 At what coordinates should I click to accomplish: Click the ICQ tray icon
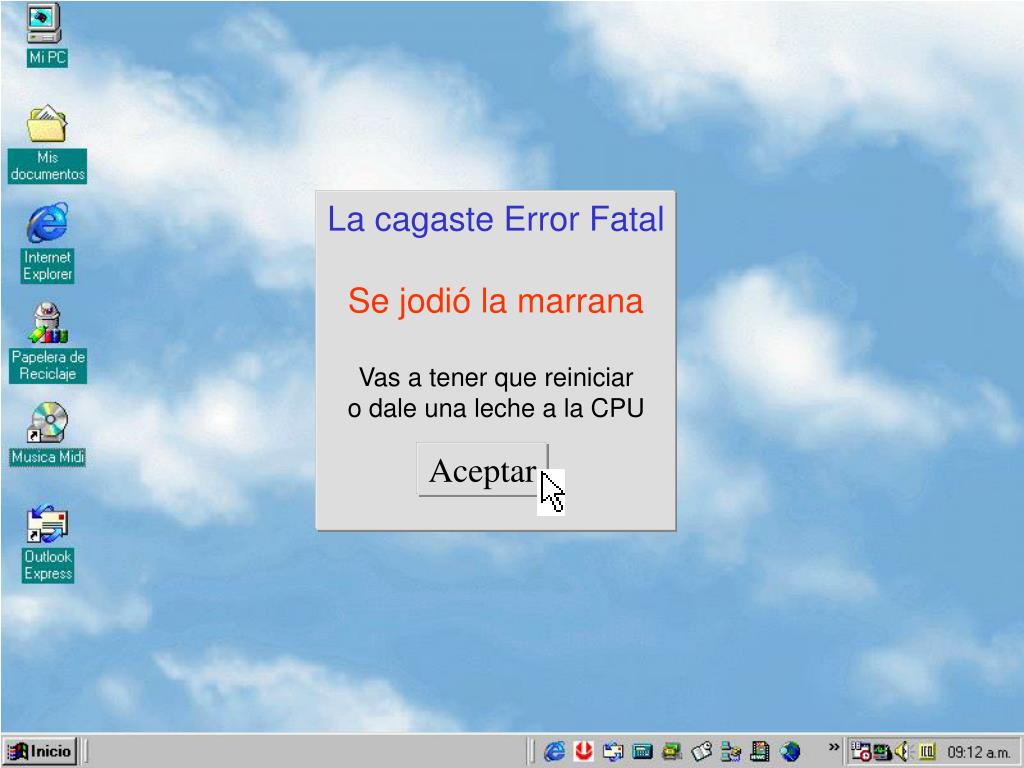point(927,752)
